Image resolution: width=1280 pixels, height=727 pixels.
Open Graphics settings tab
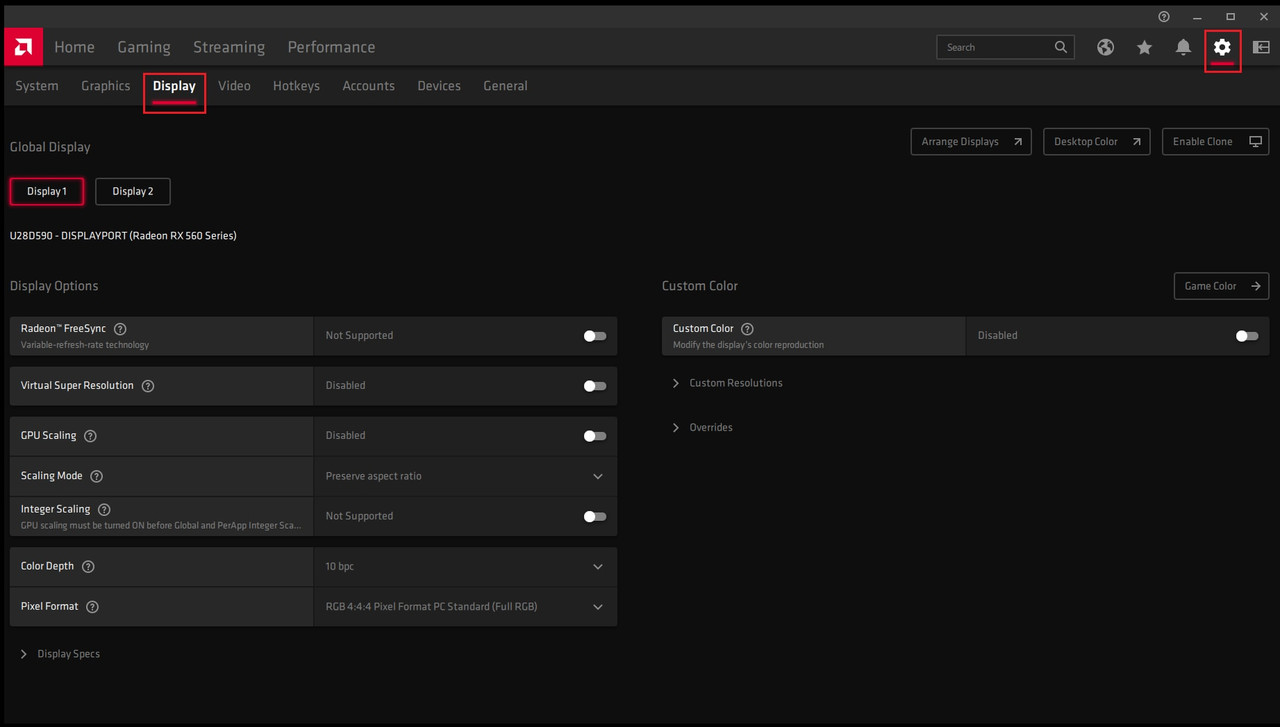pos(106,86)
